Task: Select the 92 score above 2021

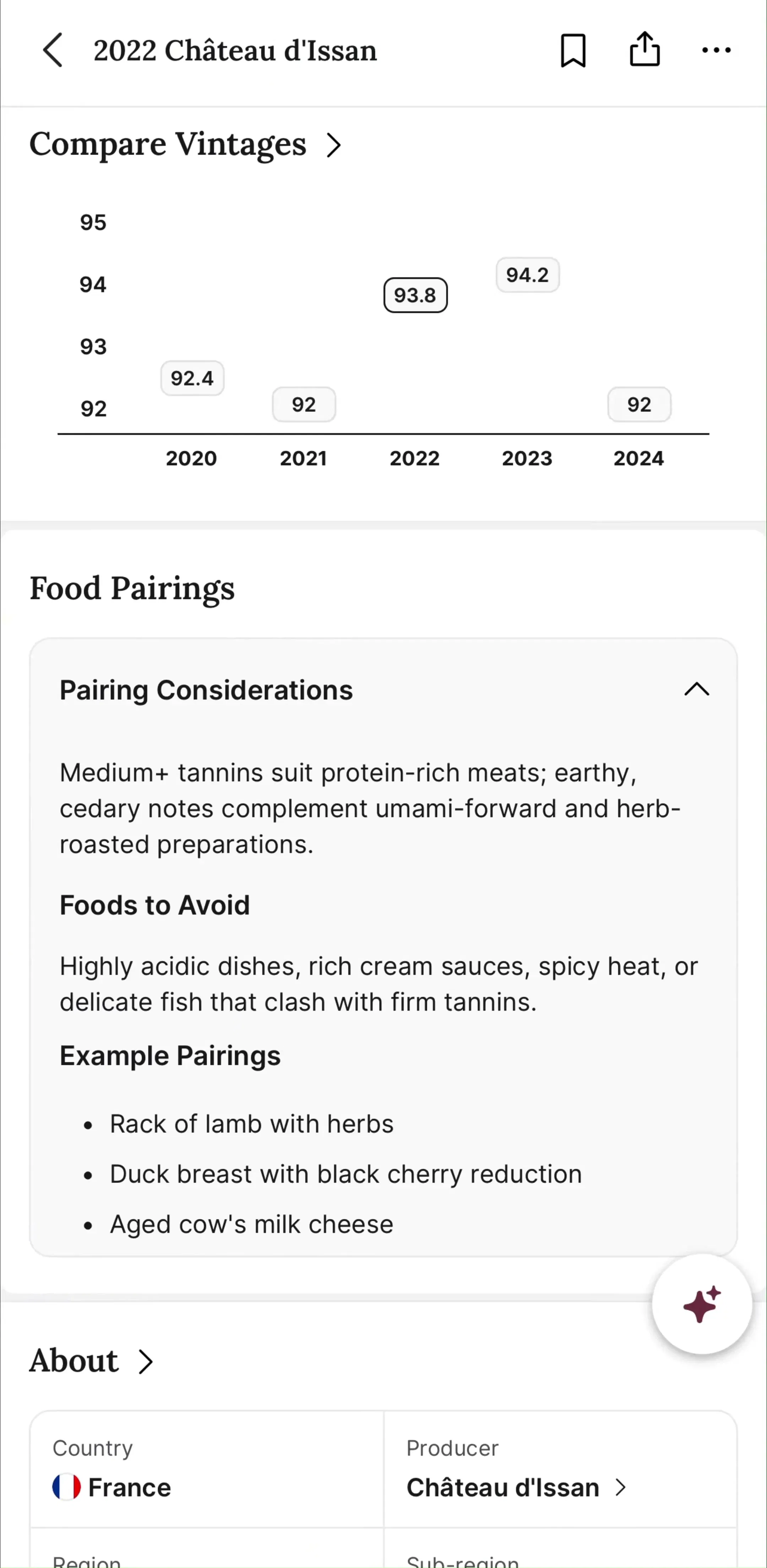Action: [304, 404]
